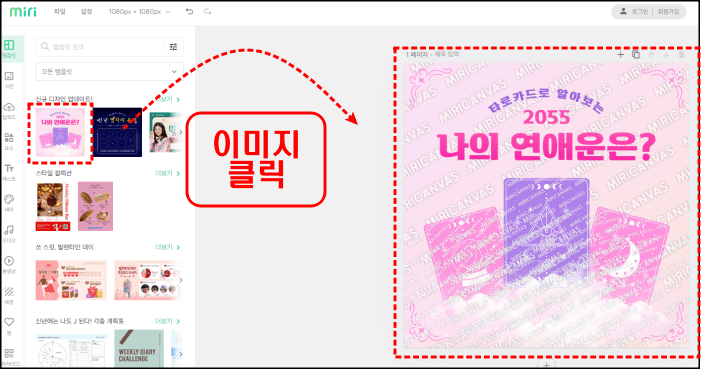Click the 로그인 link
This screenshot has height=369, width=701.
[x=640, y=12]
